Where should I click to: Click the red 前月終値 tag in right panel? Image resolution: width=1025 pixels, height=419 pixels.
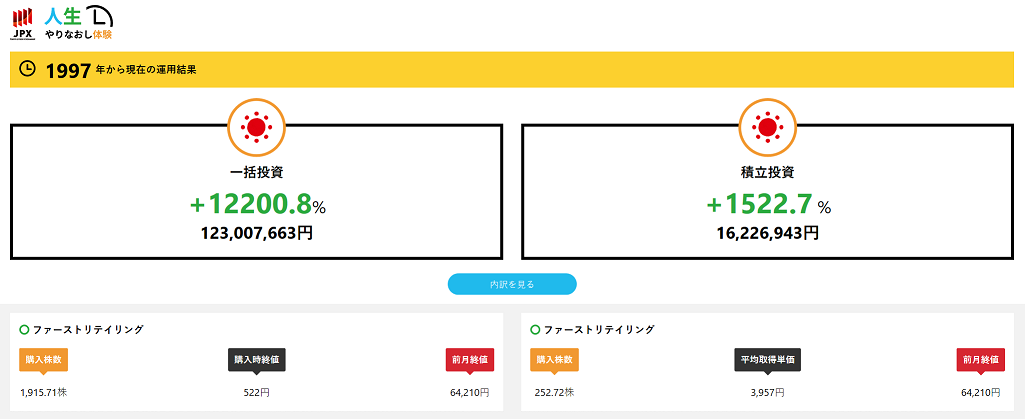click(x=980, y=360)
